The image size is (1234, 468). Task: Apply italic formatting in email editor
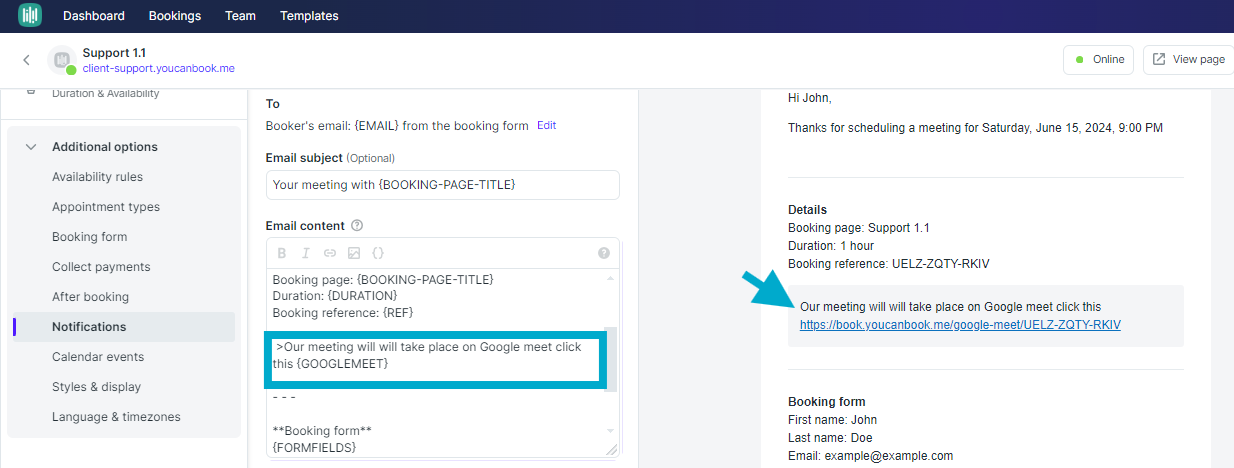point(306,253)
